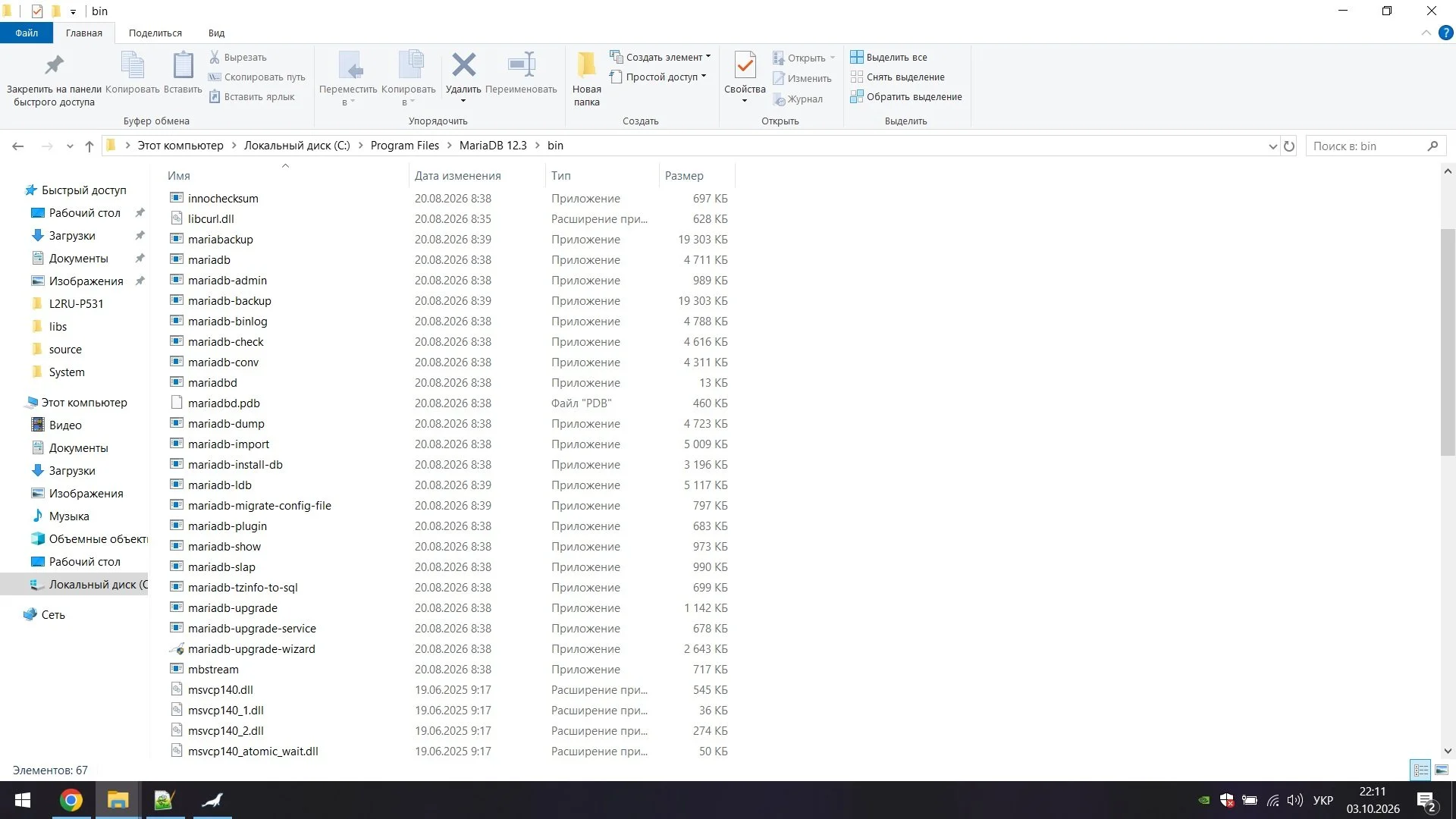The height and width of the screenshot is (819, 1456).
Task: Switch to the Вид ribbon tab
Action: (216, 33)
